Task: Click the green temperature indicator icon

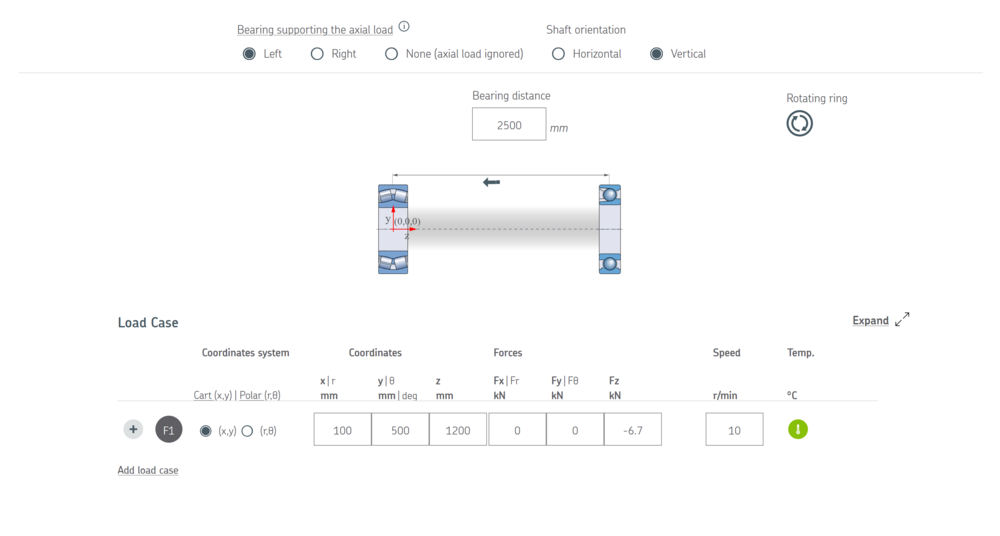Action: [x=798, y=429]
